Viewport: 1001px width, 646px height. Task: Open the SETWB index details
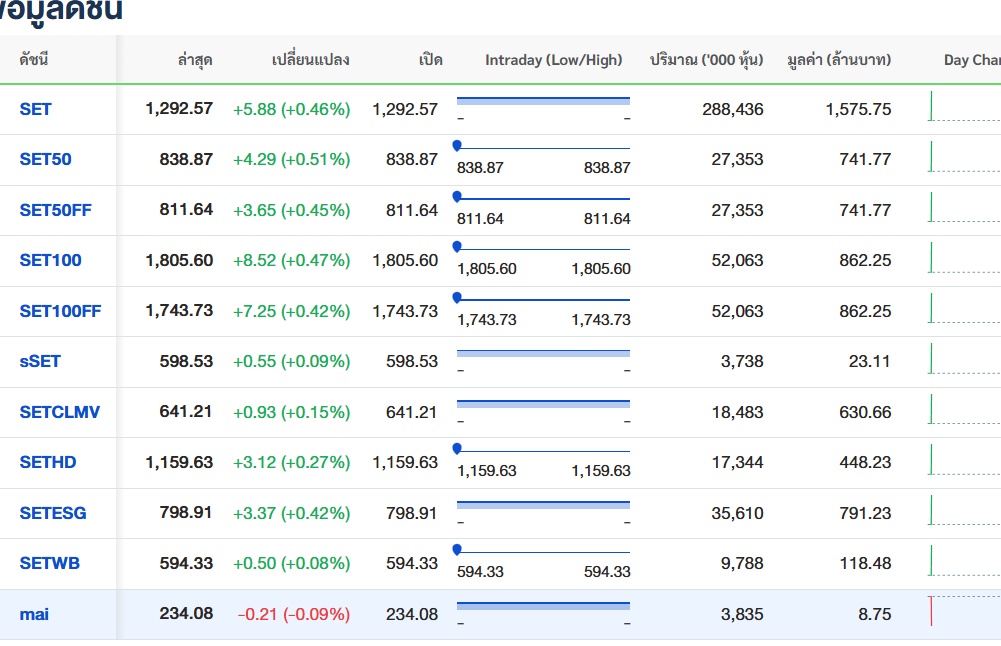pos(49,563)
